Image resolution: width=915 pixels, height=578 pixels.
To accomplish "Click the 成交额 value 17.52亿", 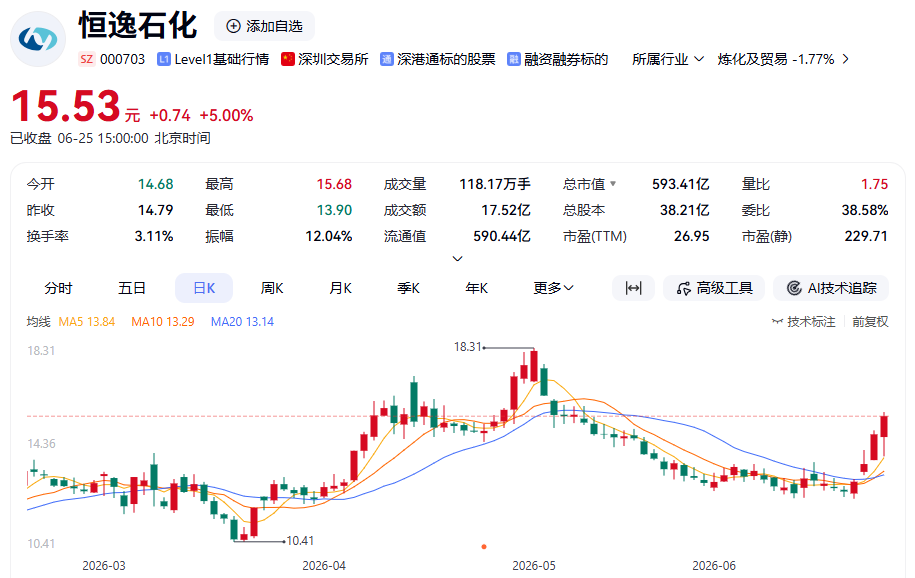I will pos(505,210).
